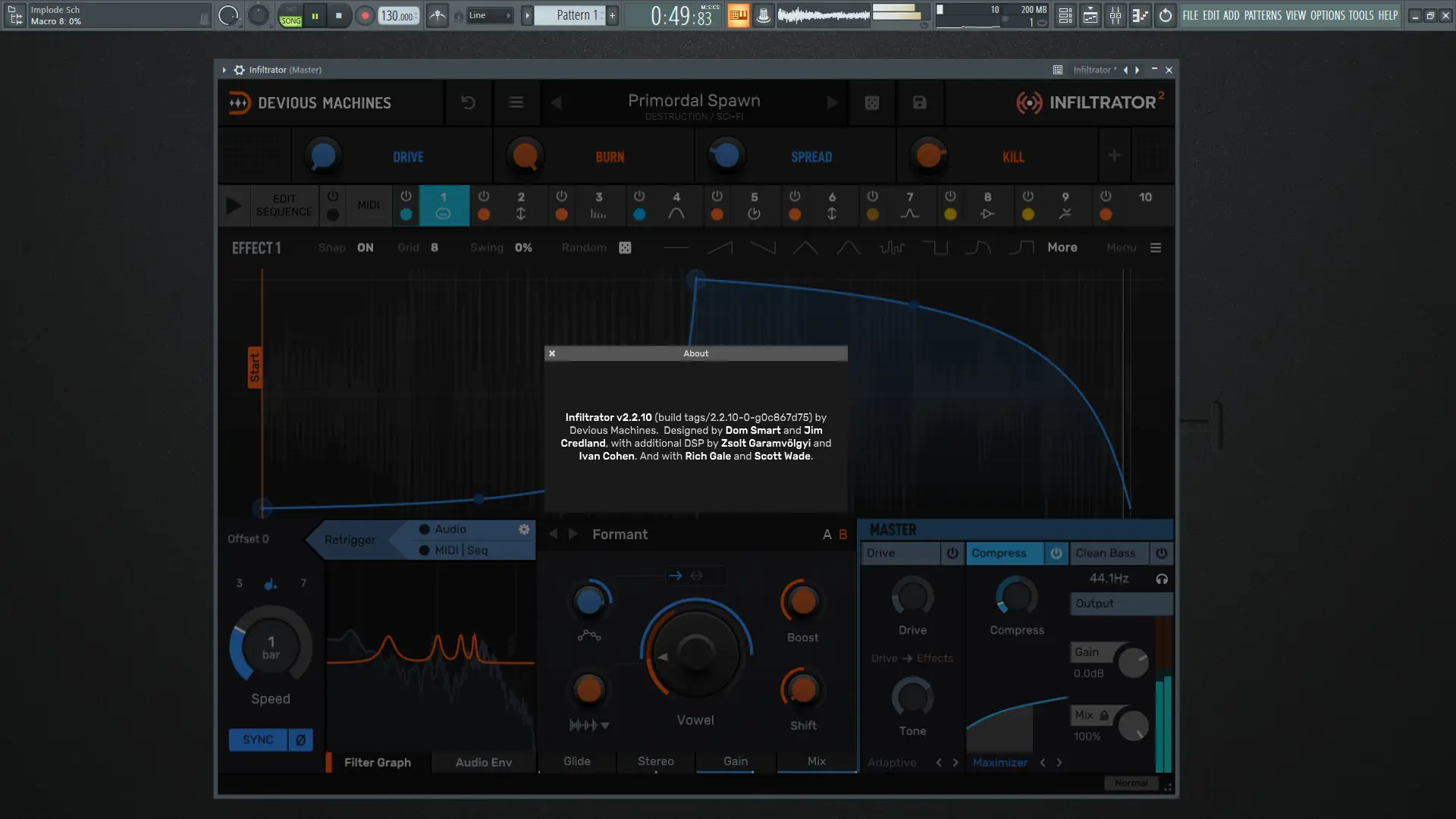Screen dimensions: 1456x819
Task: Toggle the master Drive power button
Action: [952, 553]
